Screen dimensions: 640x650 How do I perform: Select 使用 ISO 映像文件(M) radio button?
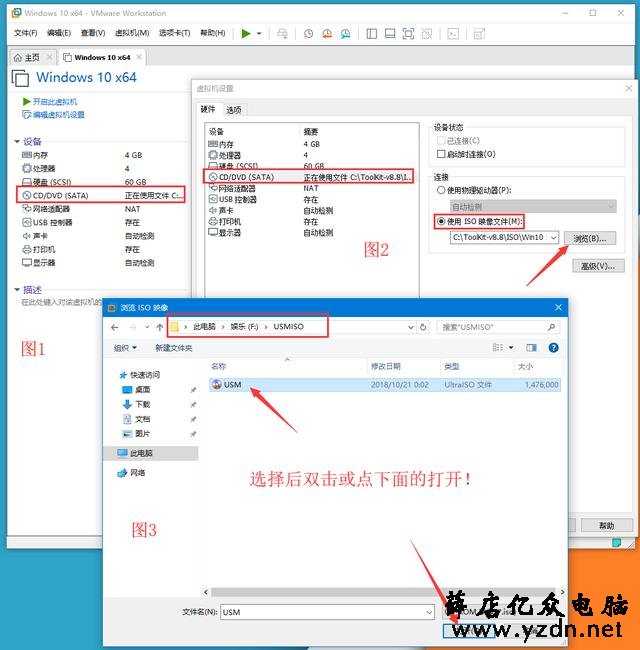[441, 221]
